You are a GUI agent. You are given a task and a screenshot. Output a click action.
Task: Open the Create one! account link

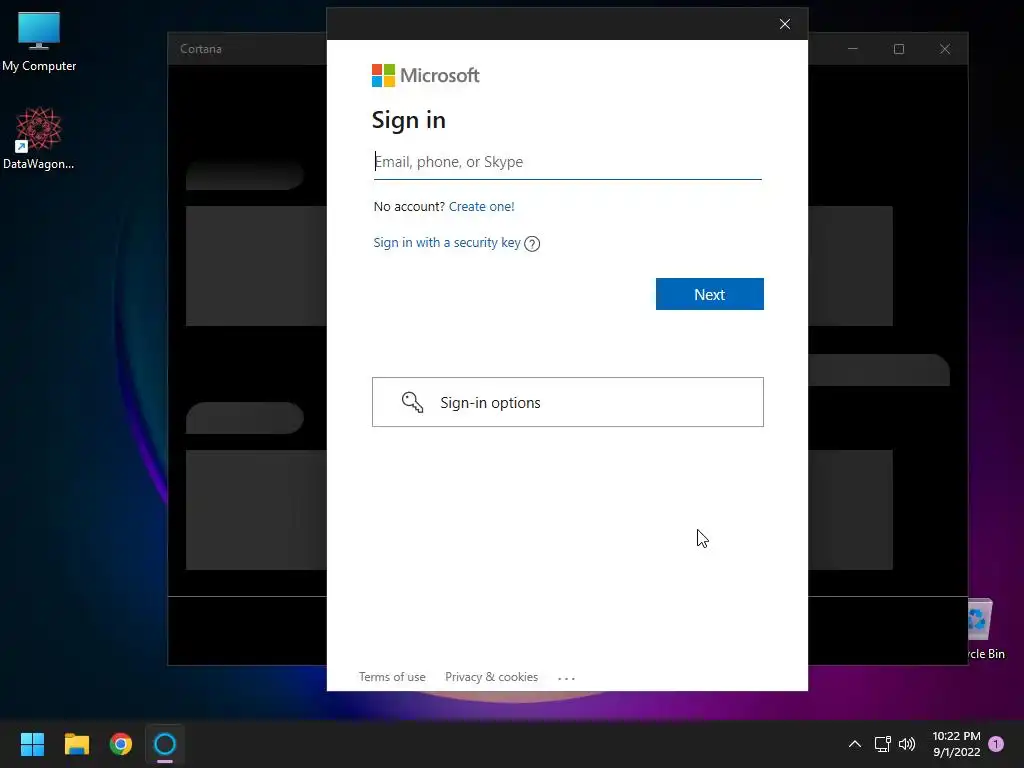(x=481, y=206)
